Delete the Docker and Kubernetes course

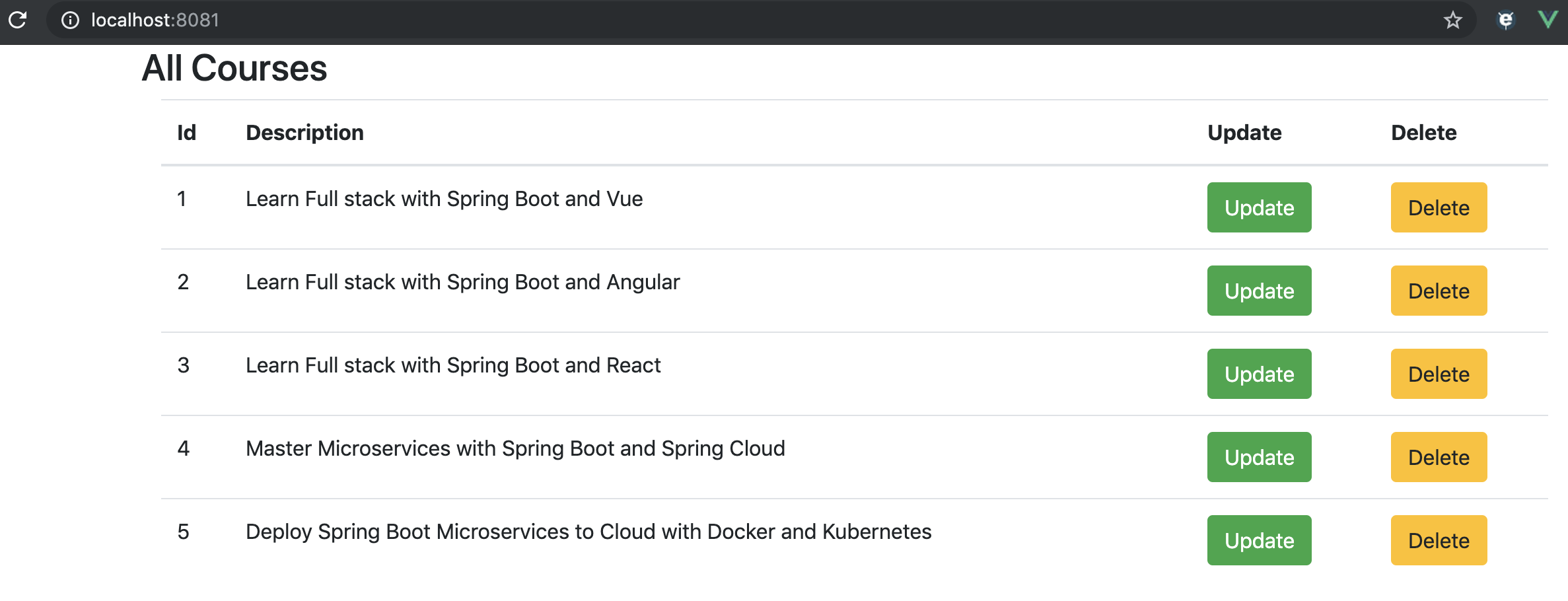[x=1439, y=540]
